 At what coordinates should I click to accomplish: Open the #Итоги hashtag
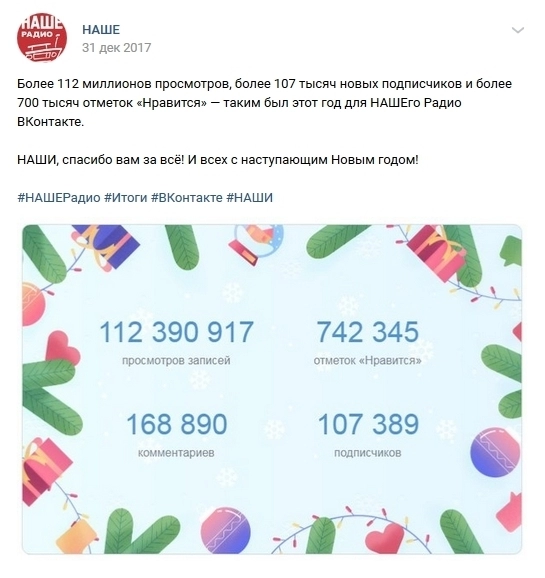(x=126, y=198)
